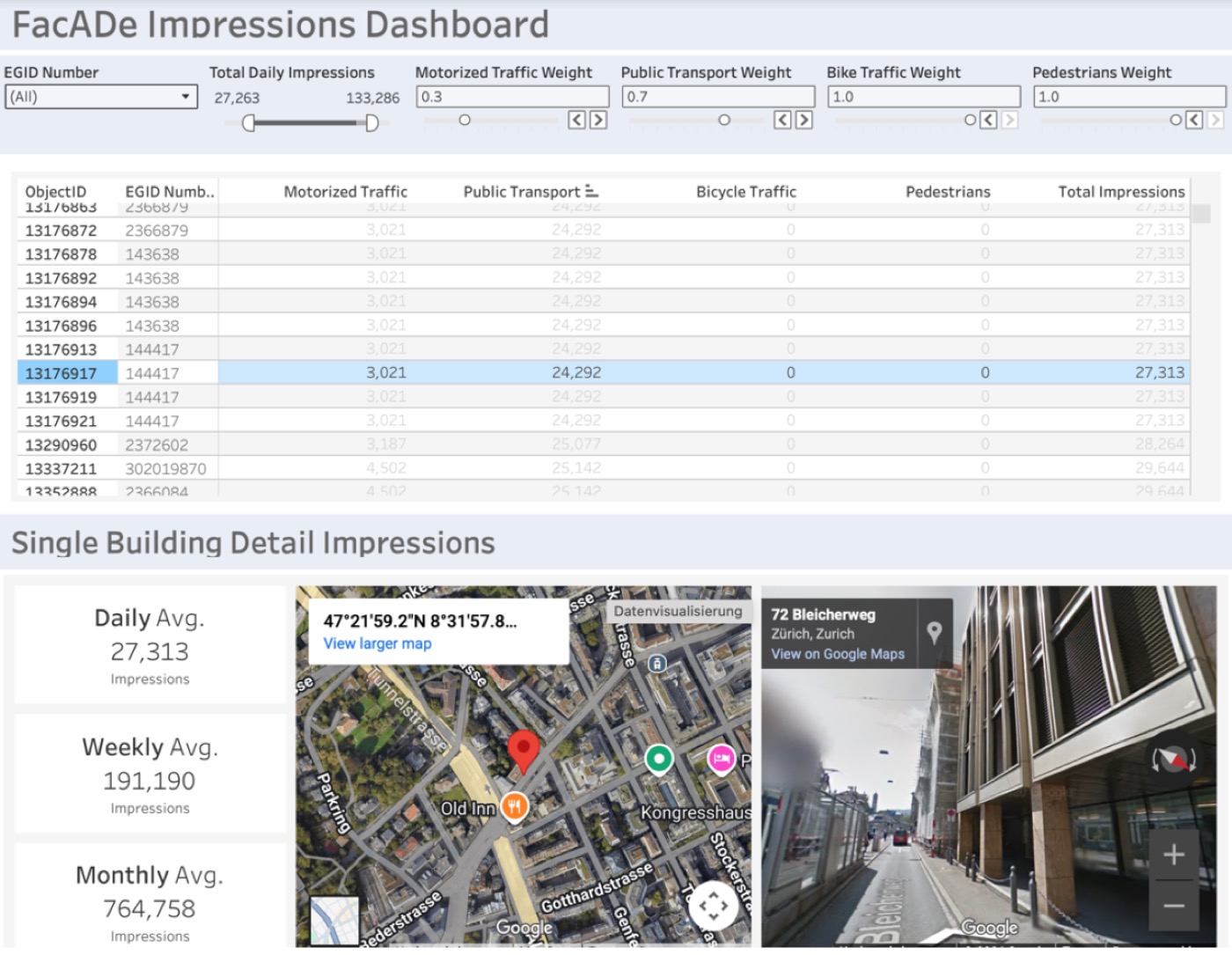
Task: Select row with ObjectID 13176872
Action: pyautogui.click(x=604, y=230)
